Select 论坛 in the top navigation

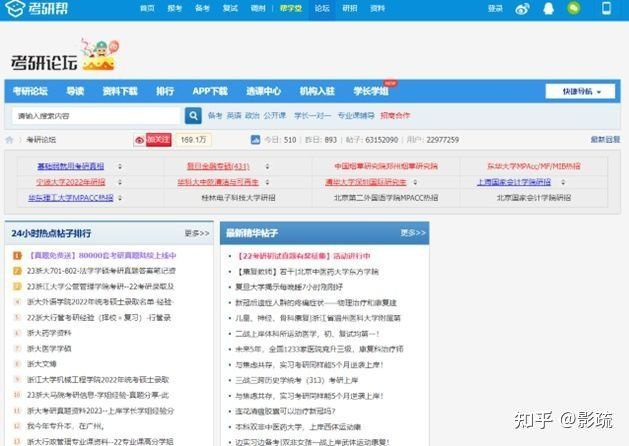[x=322, y=8]
